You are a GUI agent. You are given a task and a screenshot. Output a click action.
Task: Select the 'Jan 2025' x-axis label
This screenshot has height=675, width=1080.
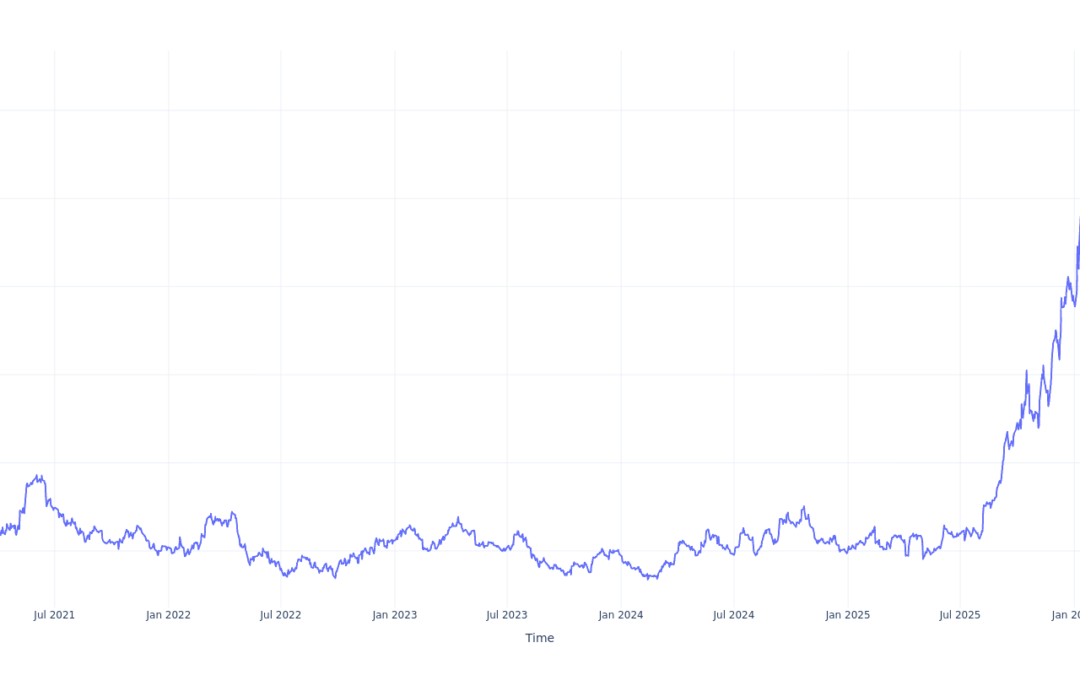click(848, 615)
